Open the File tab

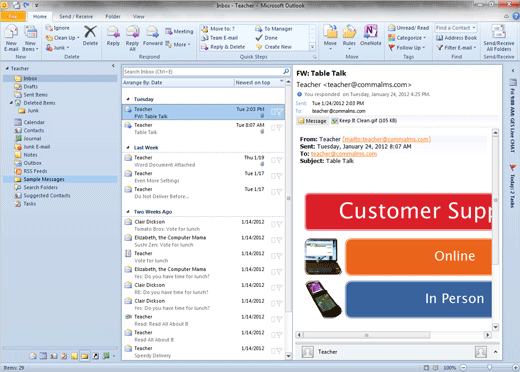point(13,16)
